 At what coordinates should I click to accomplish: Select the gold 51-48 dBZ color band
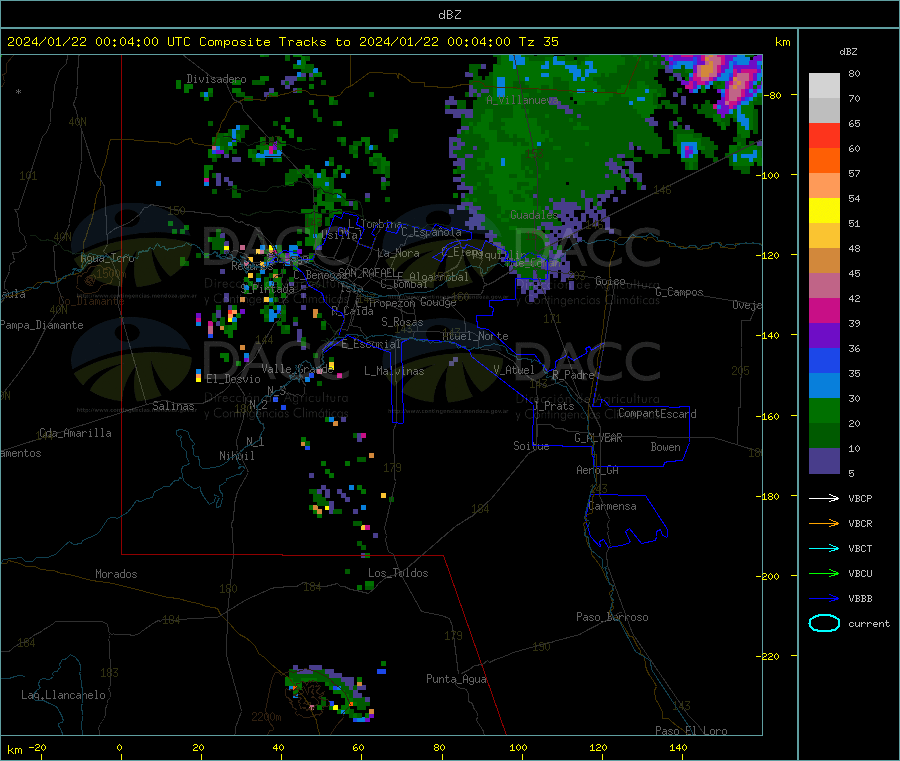click(x=824, y=235)
